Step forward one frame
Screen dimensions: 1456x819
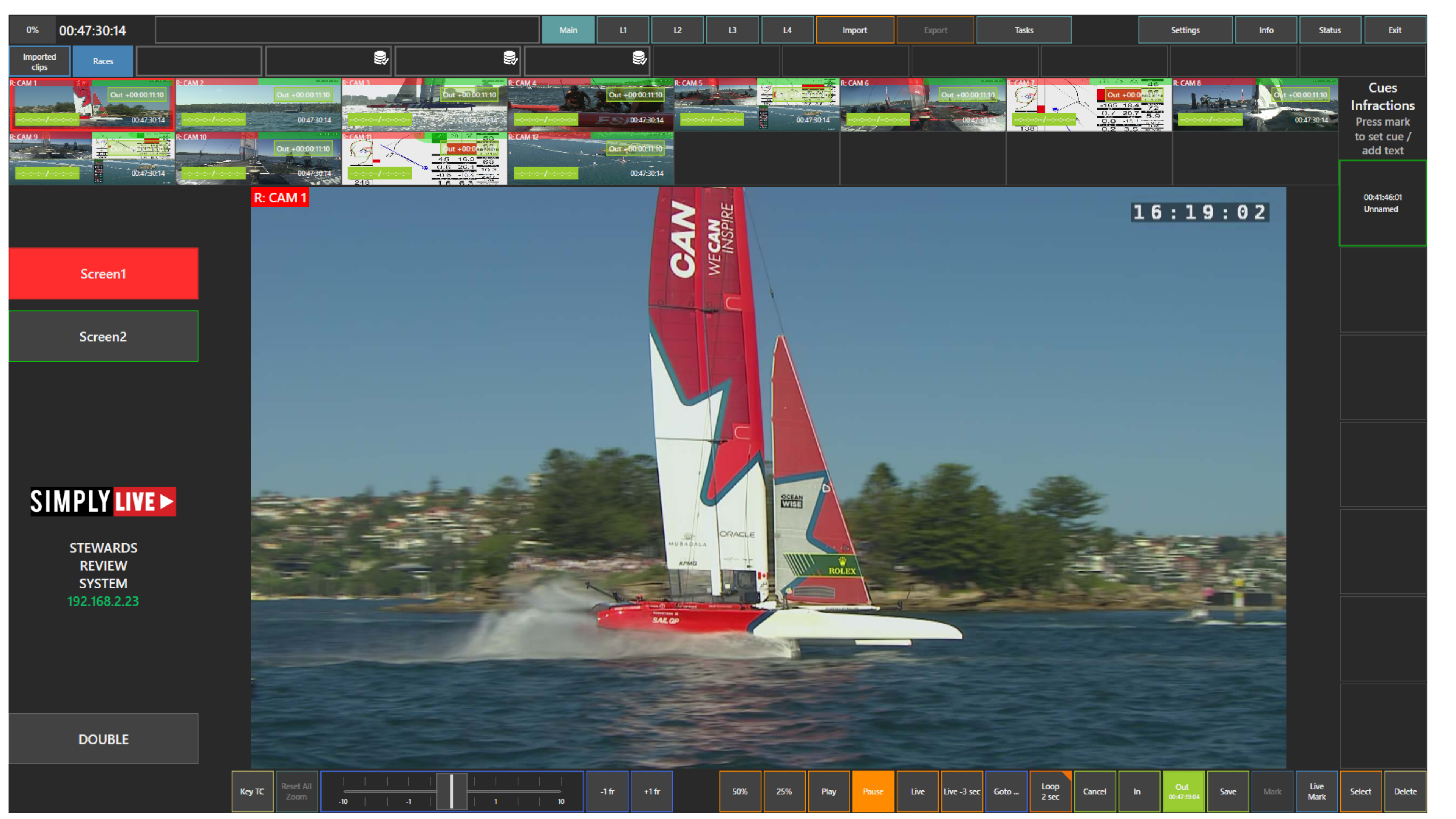pos(652,791)
